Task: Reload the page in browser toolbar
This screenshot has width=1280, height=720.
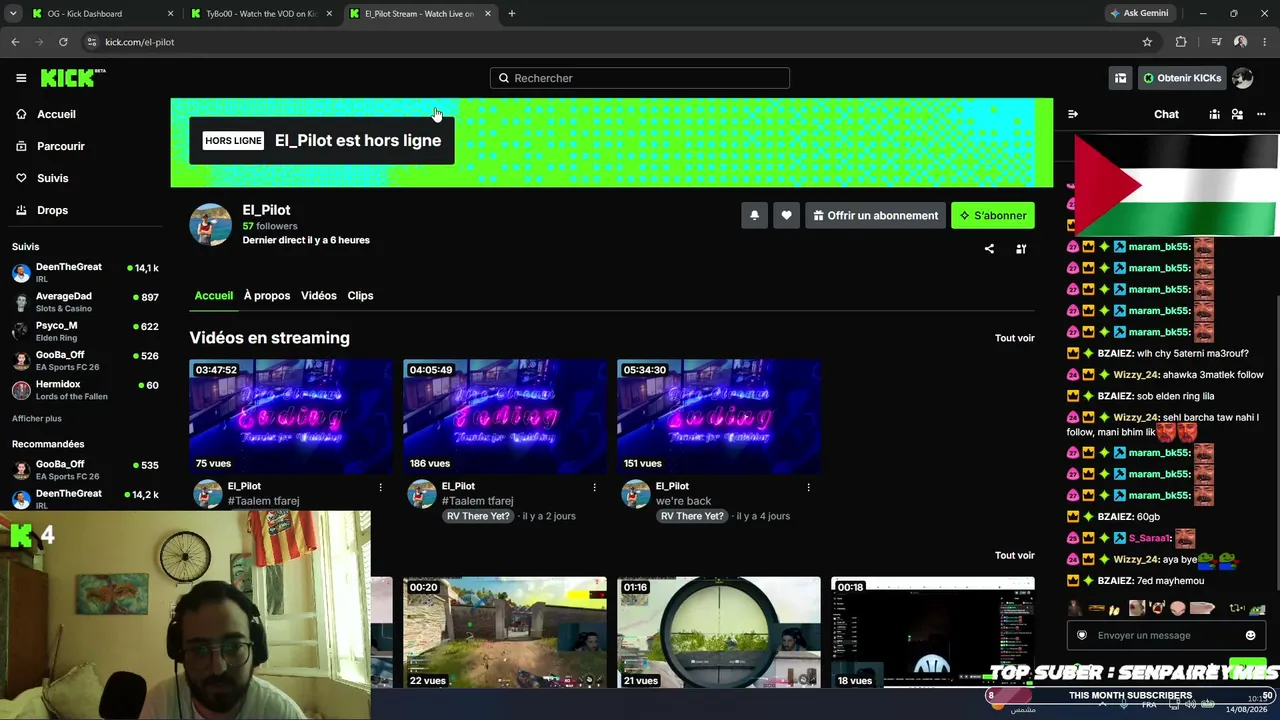Action: point(63,42)
